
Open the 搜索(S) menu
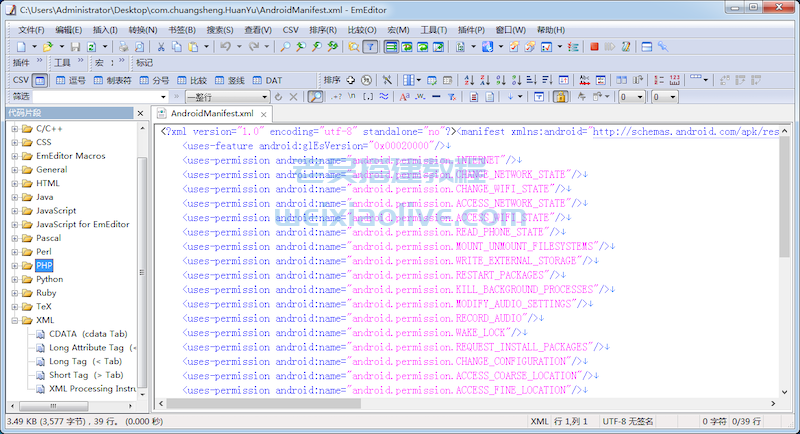click(x=220, y=30)
